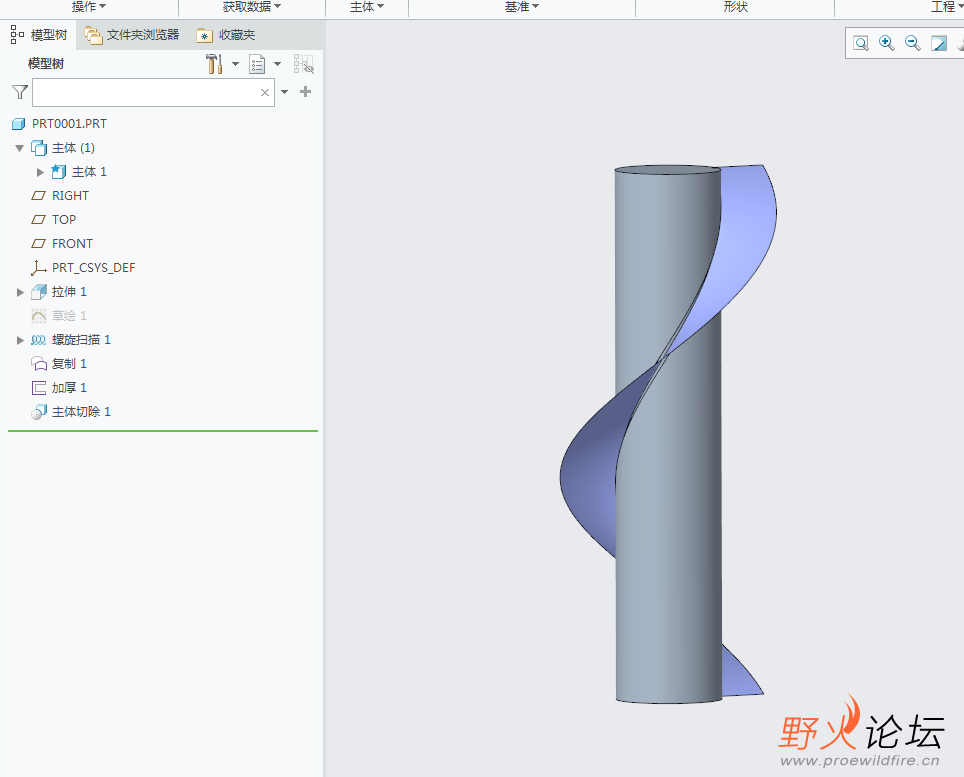Select the greyed 草绘 1 row
964x777 pixels.
tap(69, 316)
